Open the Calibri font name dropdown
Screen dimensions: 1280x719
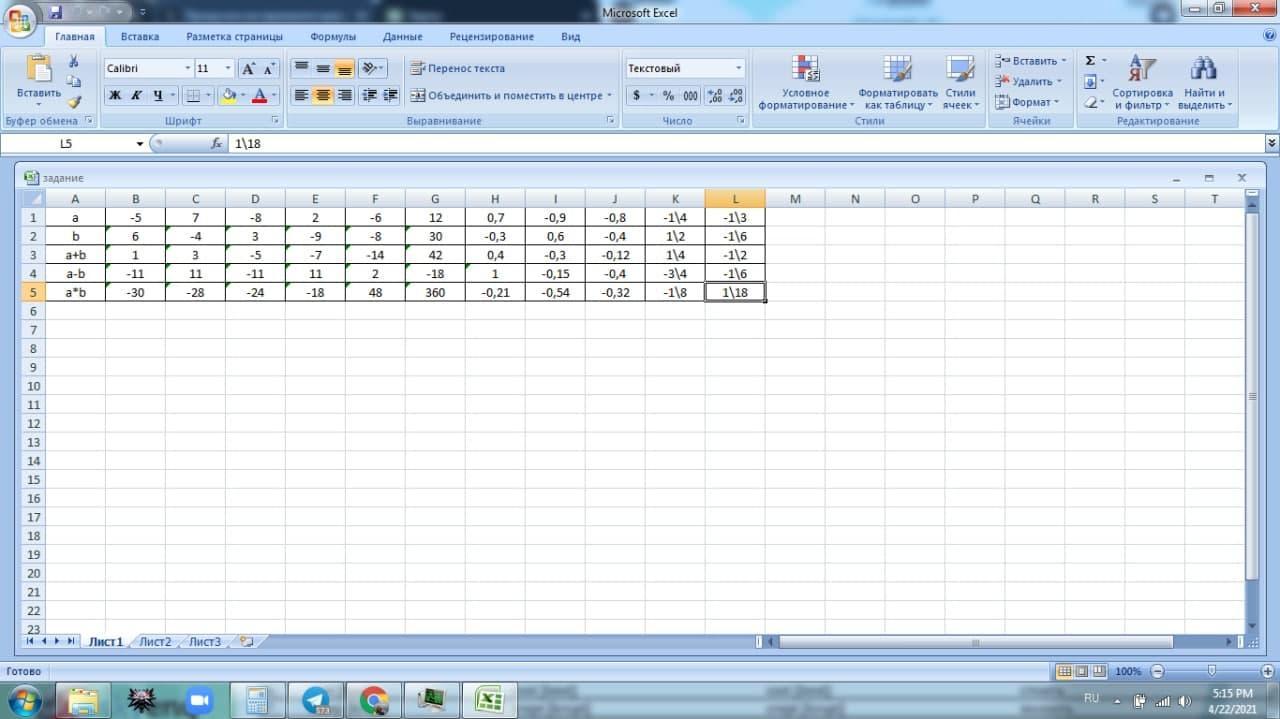click(187, 69)
